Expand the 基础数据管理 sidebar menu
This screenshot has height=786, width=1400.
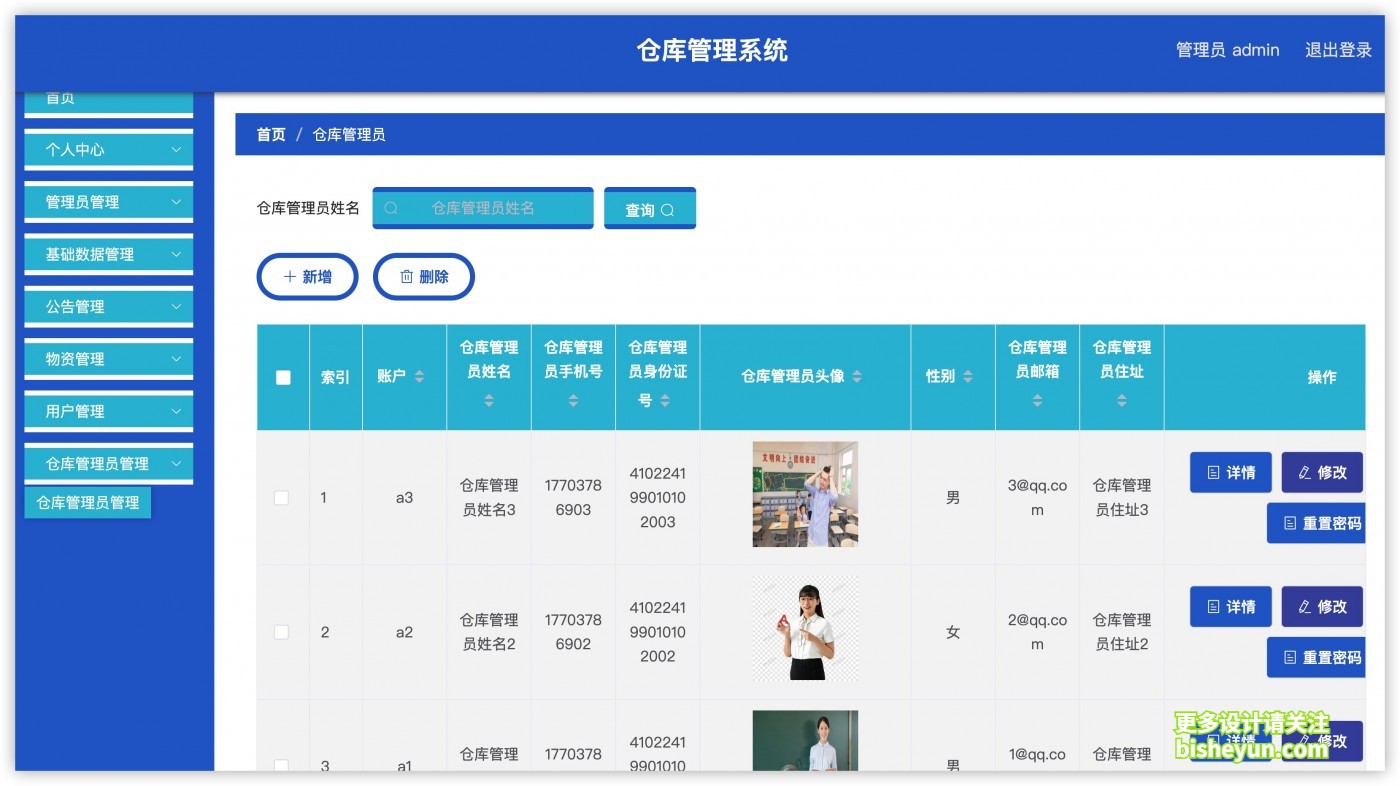[x=108, y=254]
